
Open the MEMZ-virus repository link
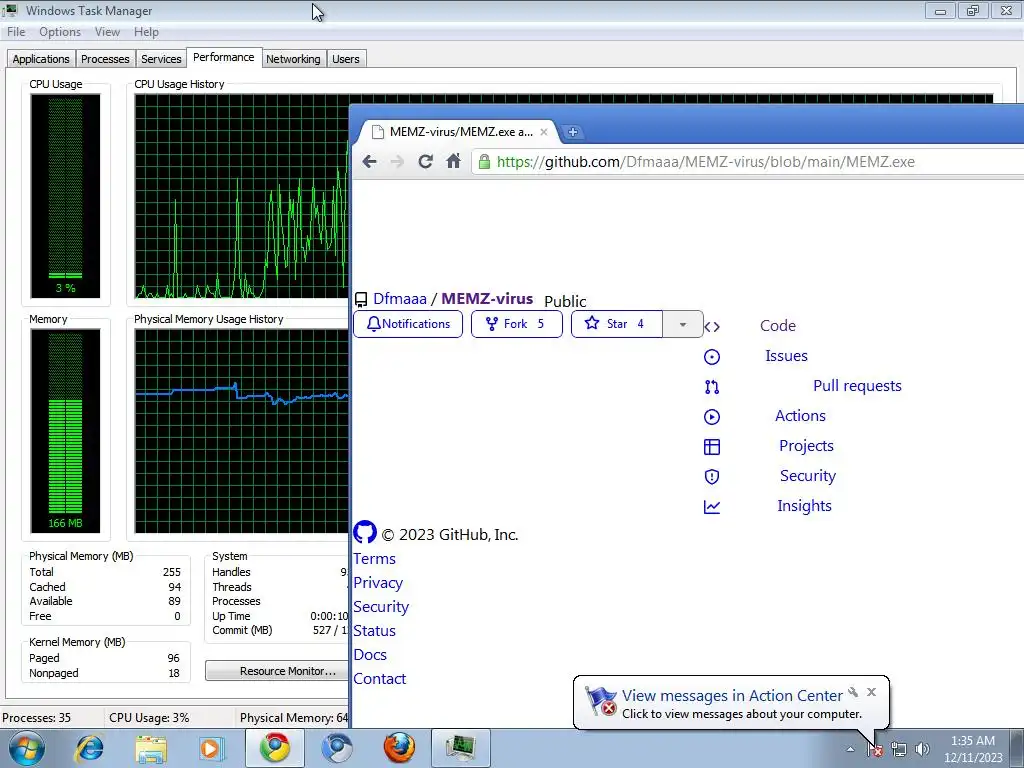point(487,299)
